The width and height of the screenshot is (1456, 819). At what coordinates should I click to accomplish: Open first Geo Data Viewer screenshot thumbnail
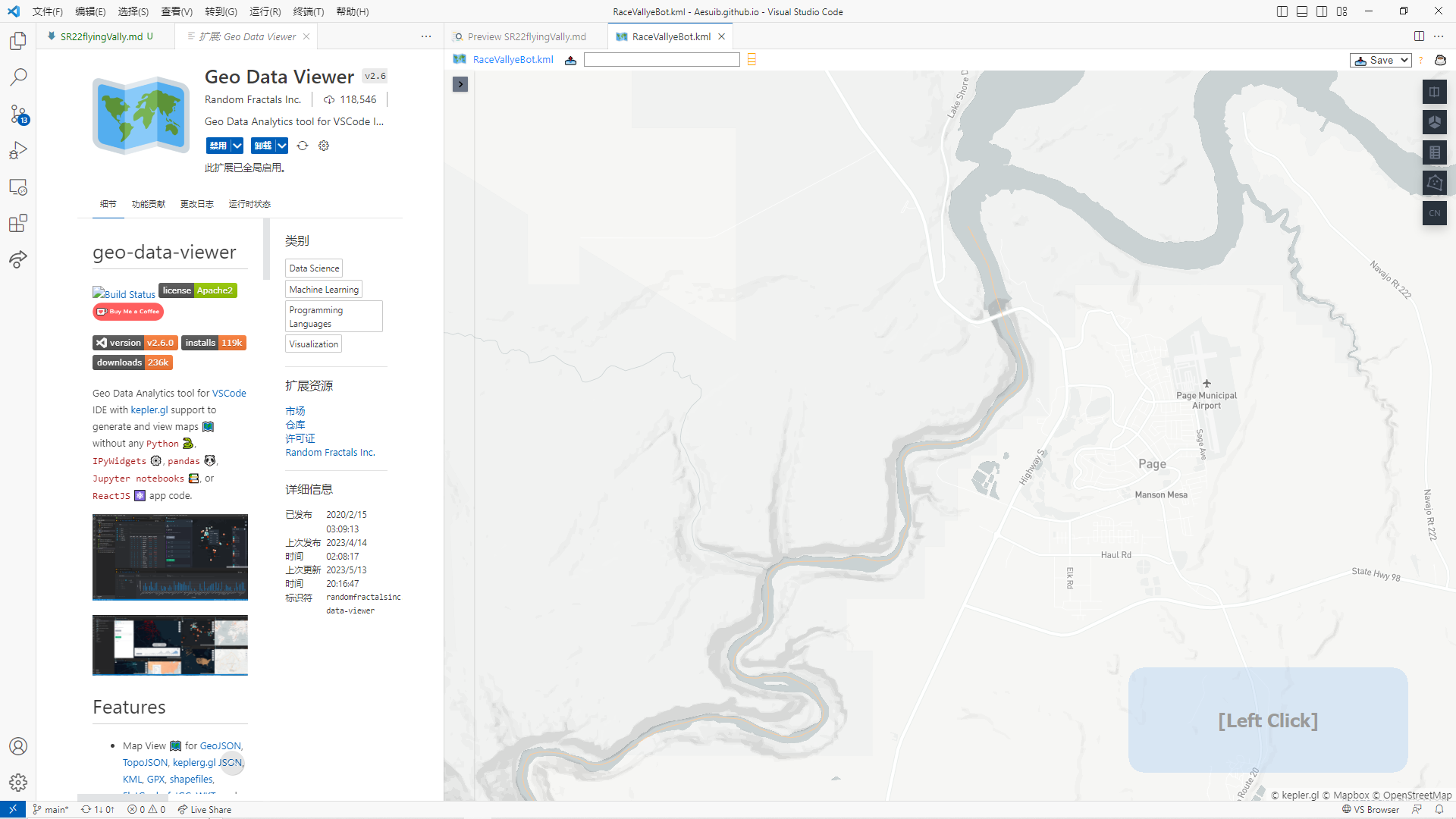[170, 557]
